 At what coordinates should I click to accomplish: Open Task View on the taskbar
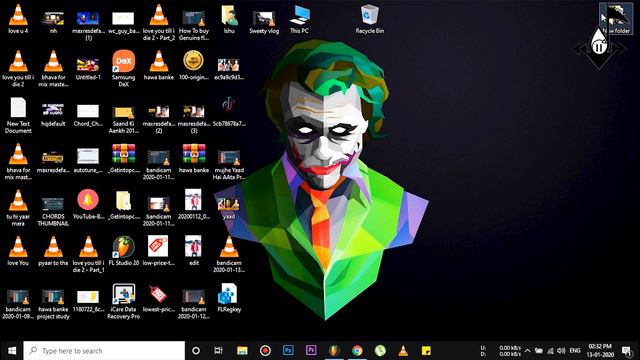pyautogui.click(x=219, y=351)
